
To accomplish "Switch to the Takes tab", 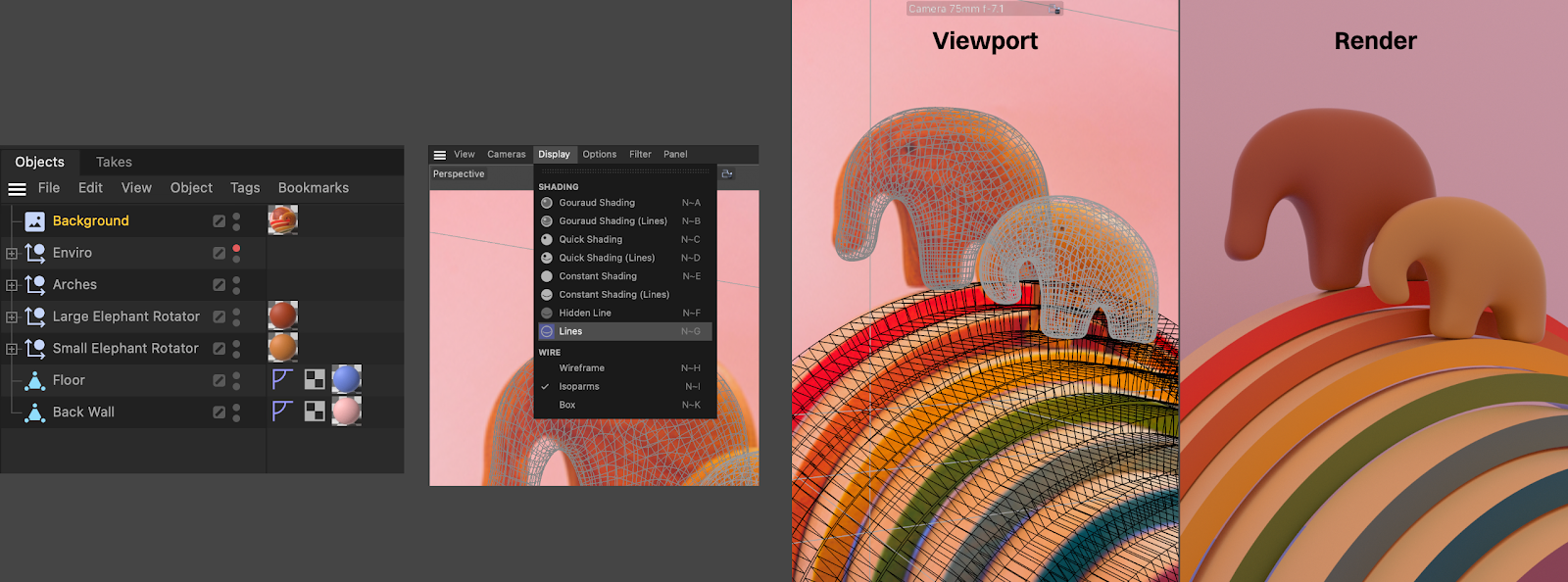I will 114,162.
